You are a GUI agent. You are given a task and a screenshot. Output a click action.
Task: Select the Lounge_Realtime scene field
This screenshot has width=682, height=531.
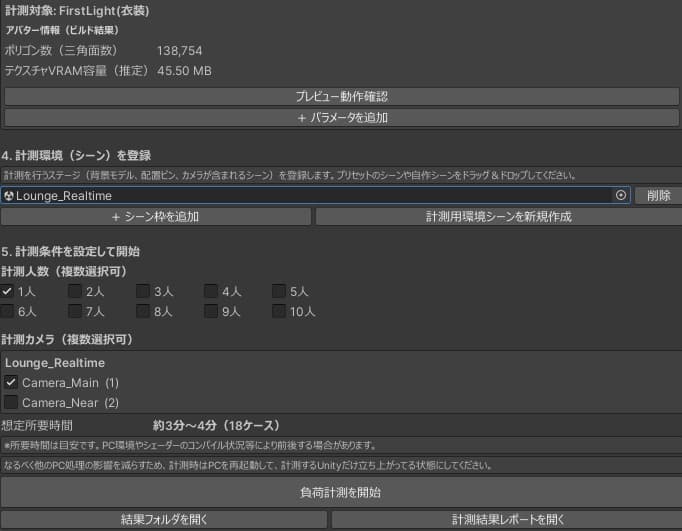tap(315, 196)
